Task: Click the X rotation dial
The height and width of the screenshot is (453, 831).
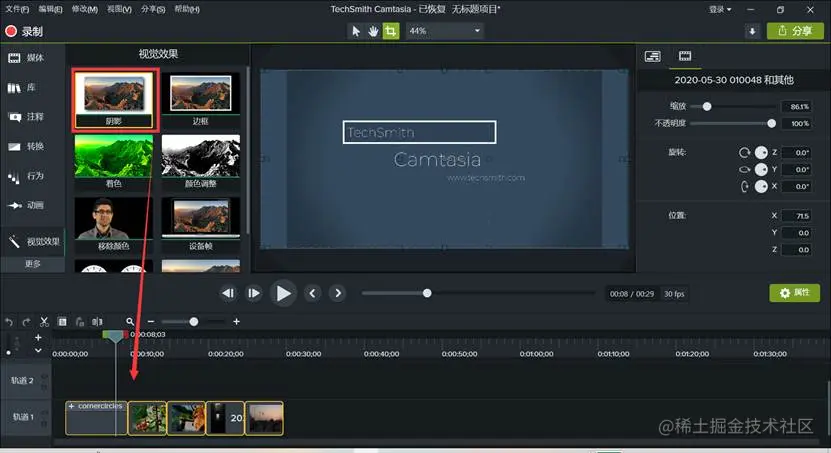Action: click(761, 186)
